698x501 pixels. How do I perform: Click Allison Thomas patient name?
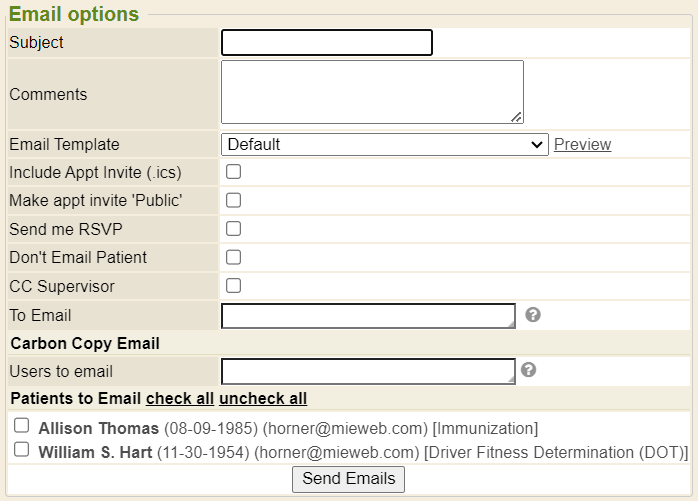pos(99,428)
